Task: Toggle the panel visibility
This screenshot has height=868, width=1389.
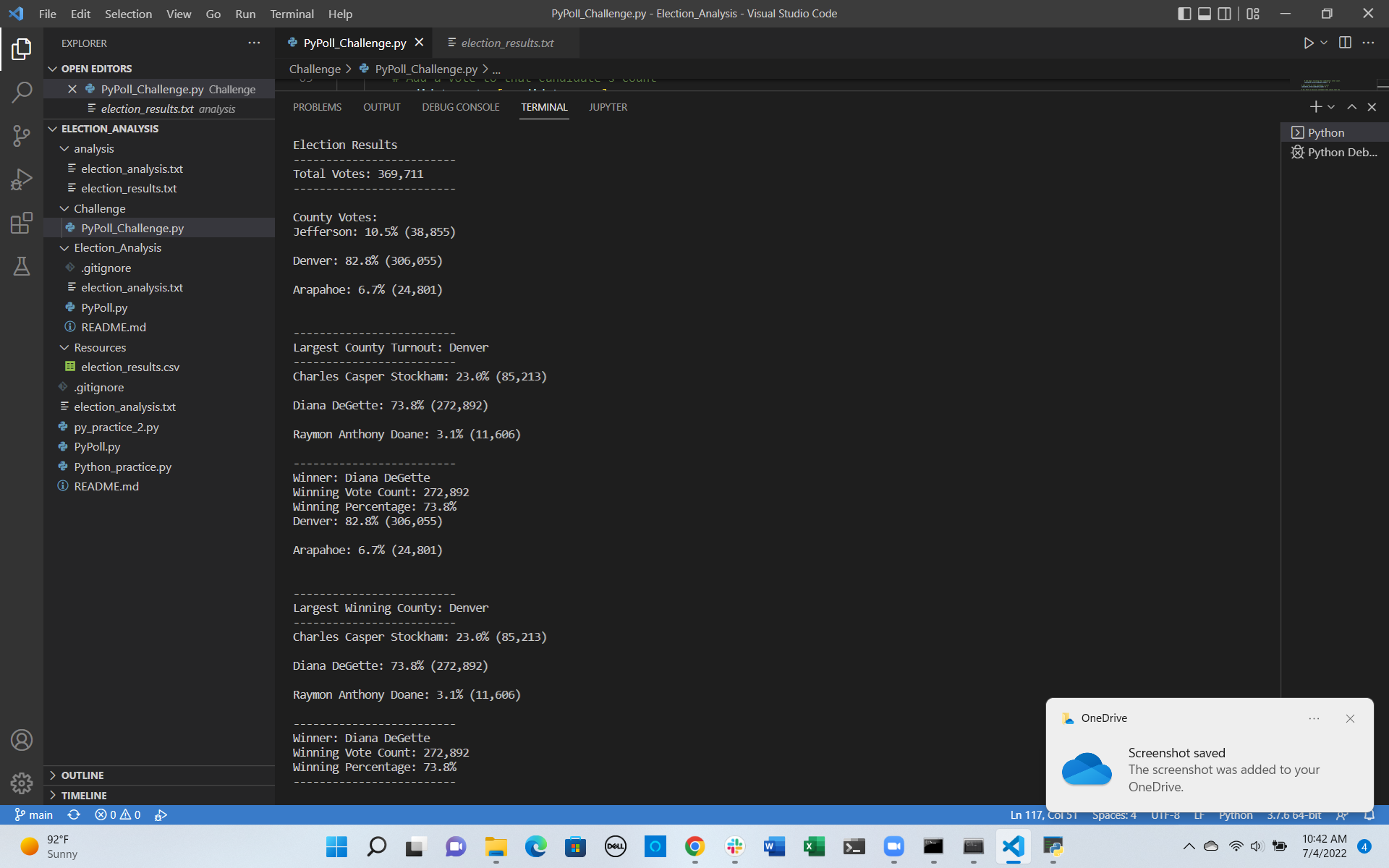Action: [1204, 13]
